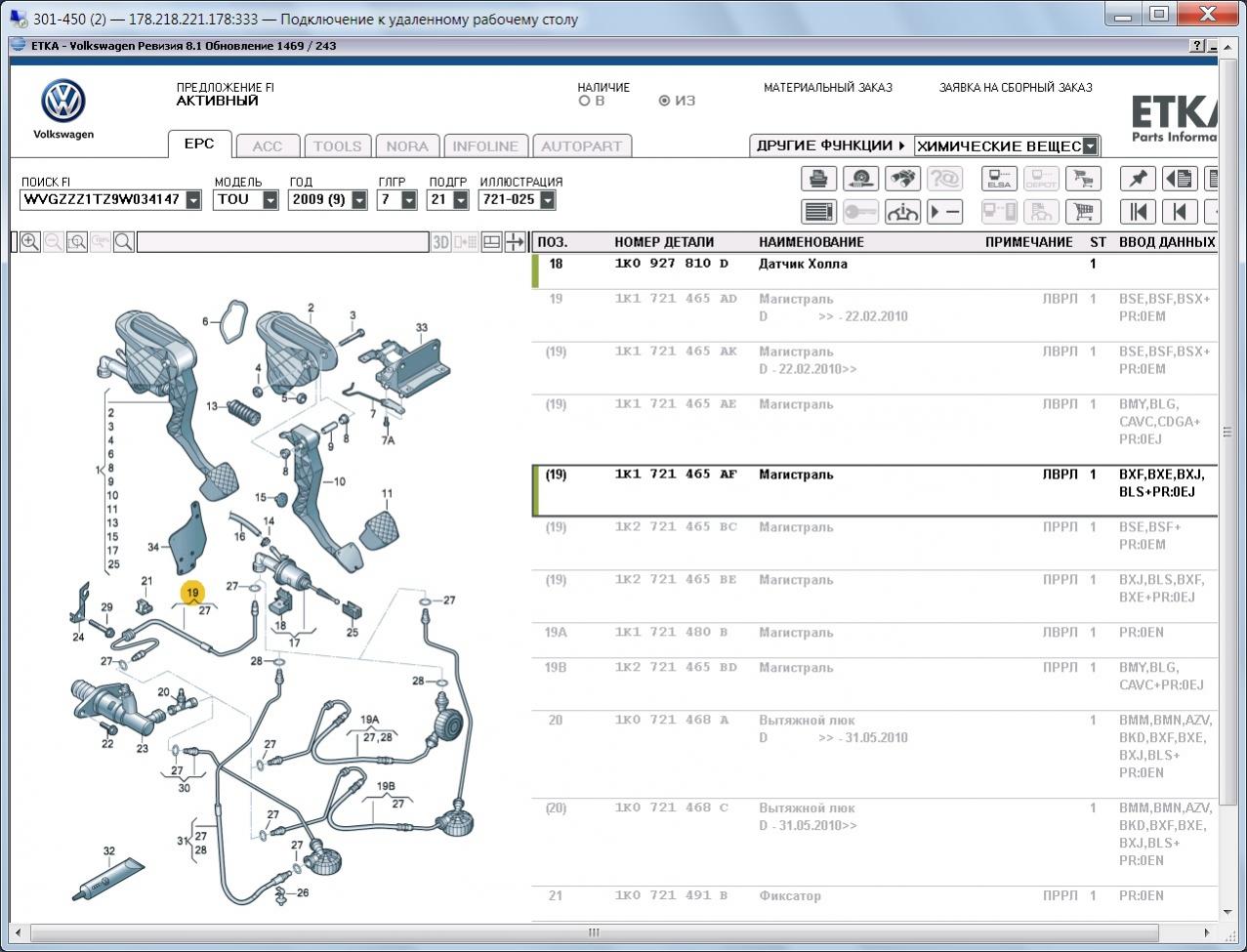
Task: Open the single shopping cart icon
Action: 1083,211
